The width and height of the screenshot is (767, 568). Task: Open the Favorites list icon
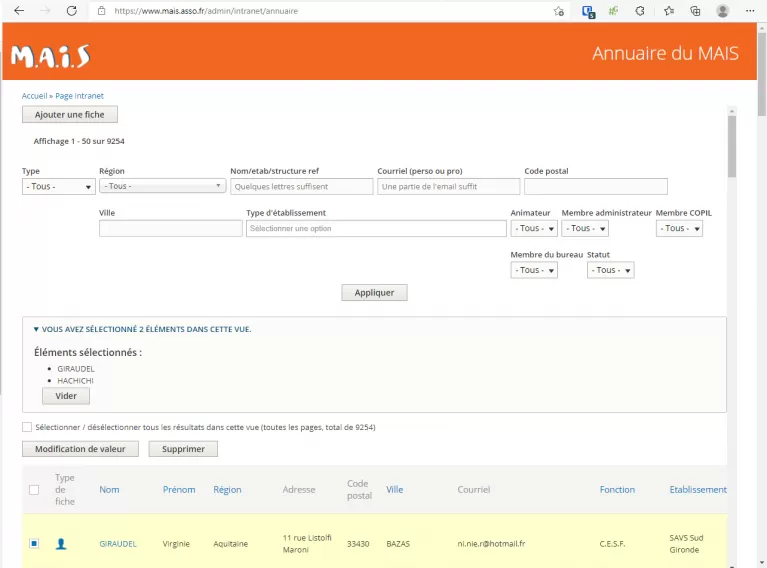pyautogui.click(x=669, y=11)
